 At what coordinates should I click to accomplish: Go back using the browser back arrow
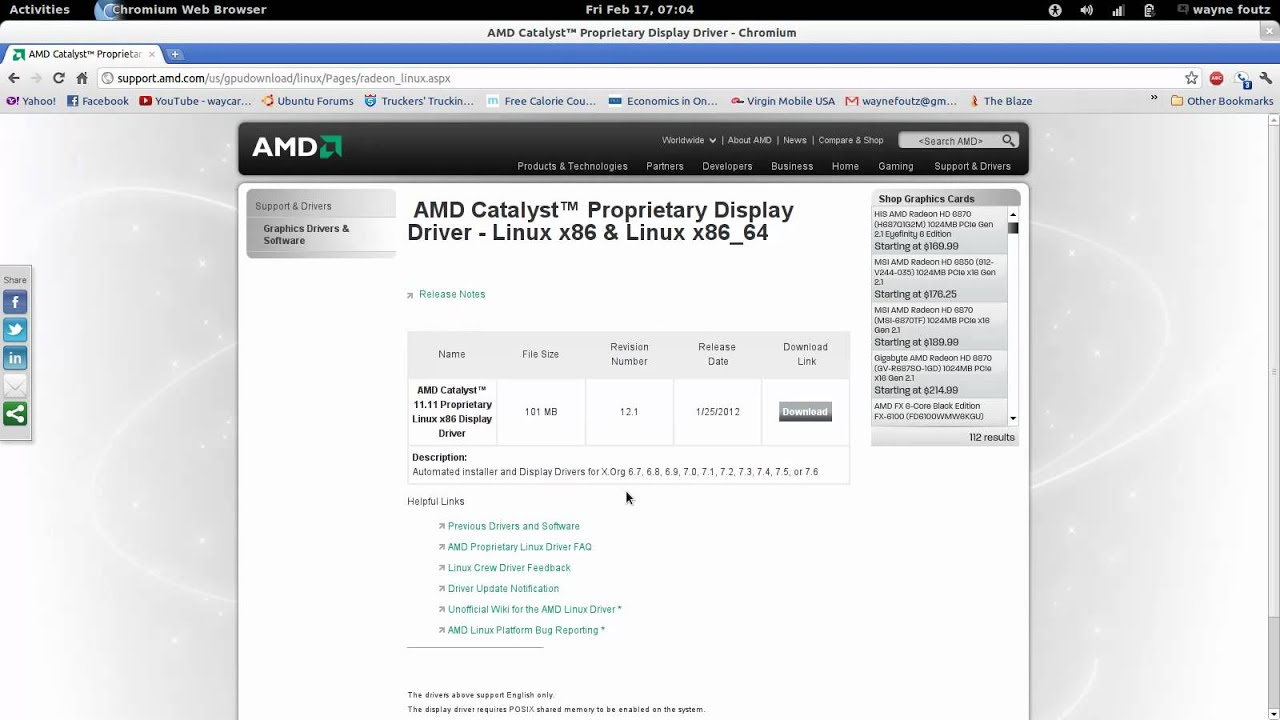tap(14, 78)
